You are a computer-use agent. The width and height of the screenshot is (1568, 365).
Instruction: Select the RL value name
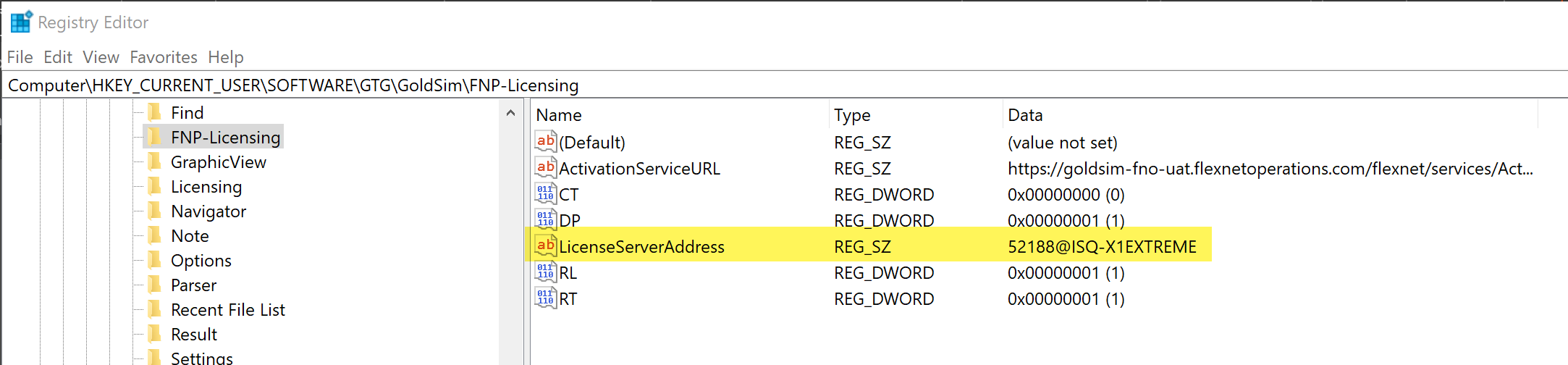point(568,273)
